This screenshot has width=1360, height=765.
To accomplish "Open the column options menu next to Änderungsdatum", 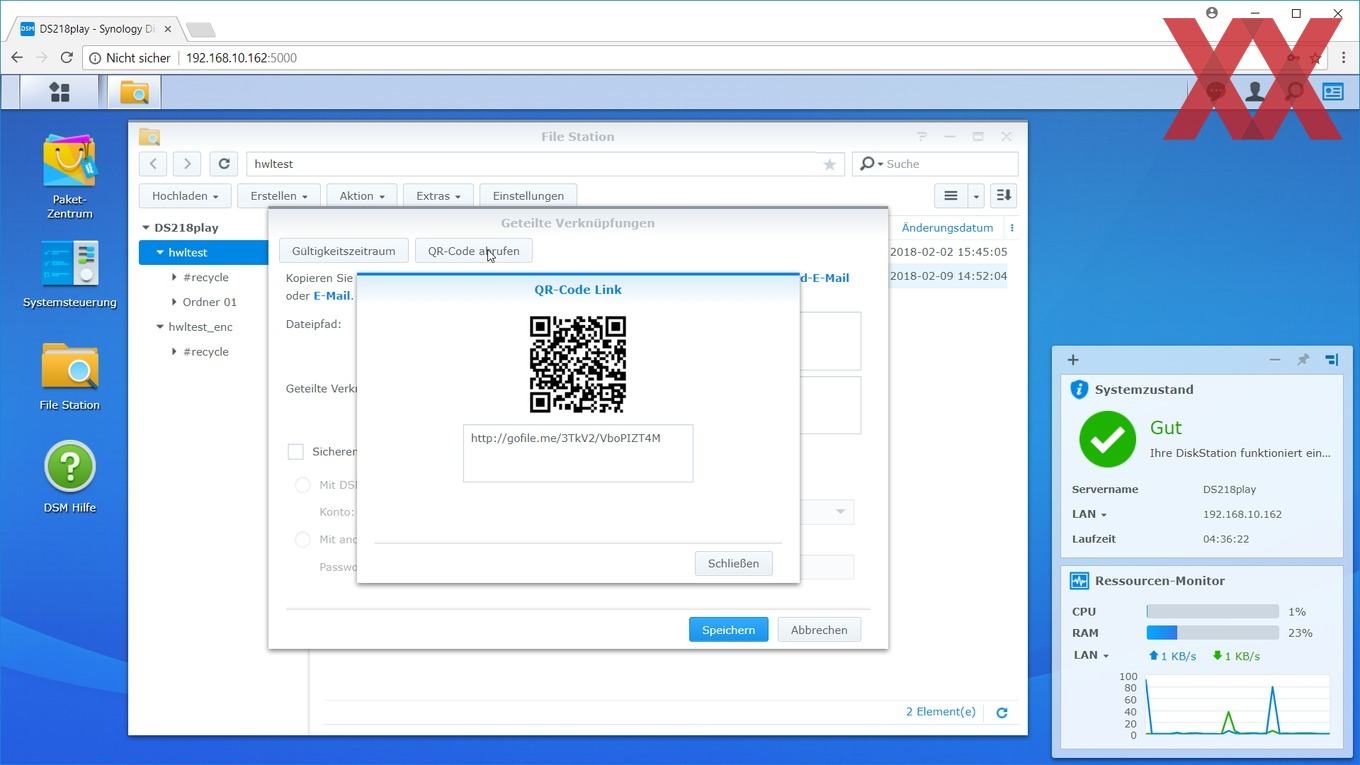I will click(1012, 228).
